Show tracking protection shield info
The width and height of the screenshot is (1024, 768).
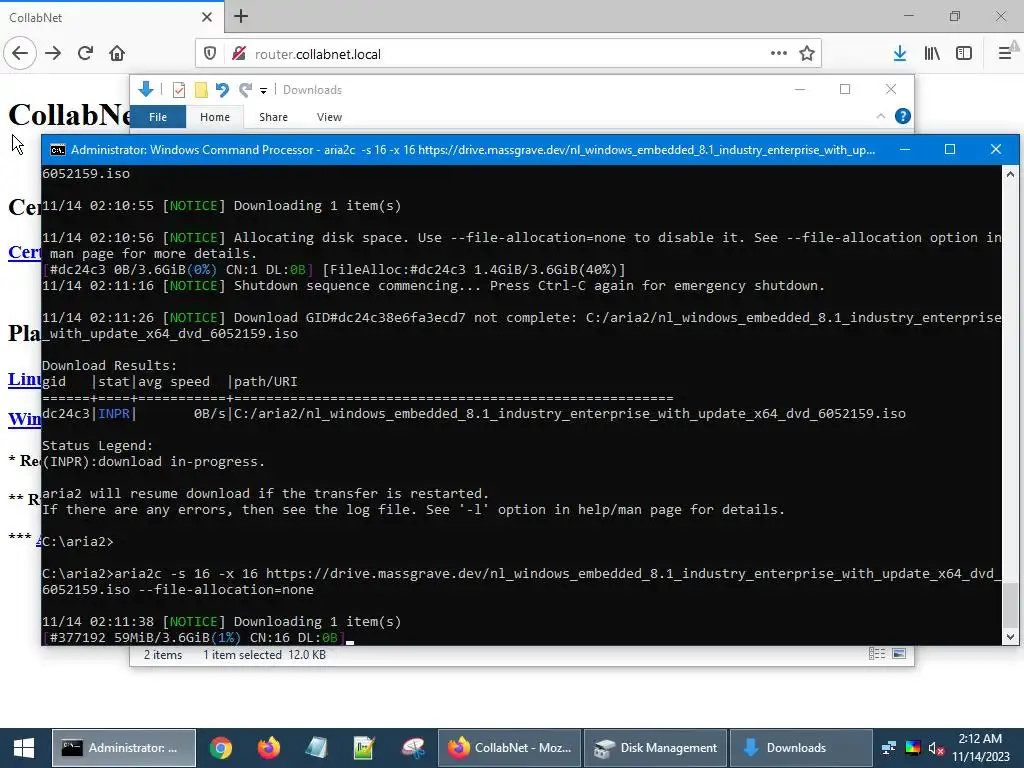[210, 54]
